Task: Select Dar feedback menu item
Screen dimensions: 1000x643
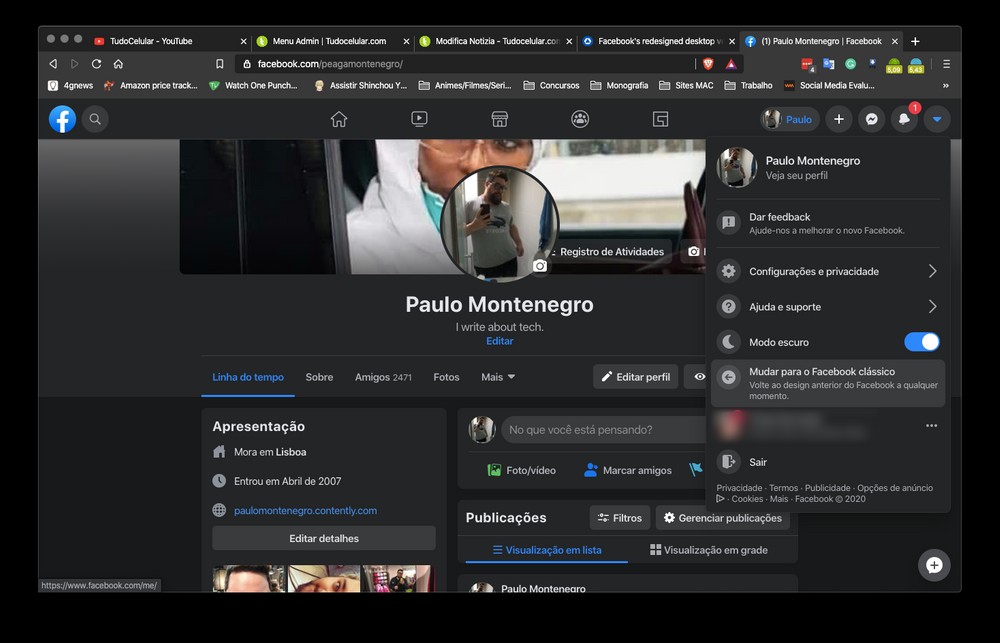Action: click(x=828, y=223)
